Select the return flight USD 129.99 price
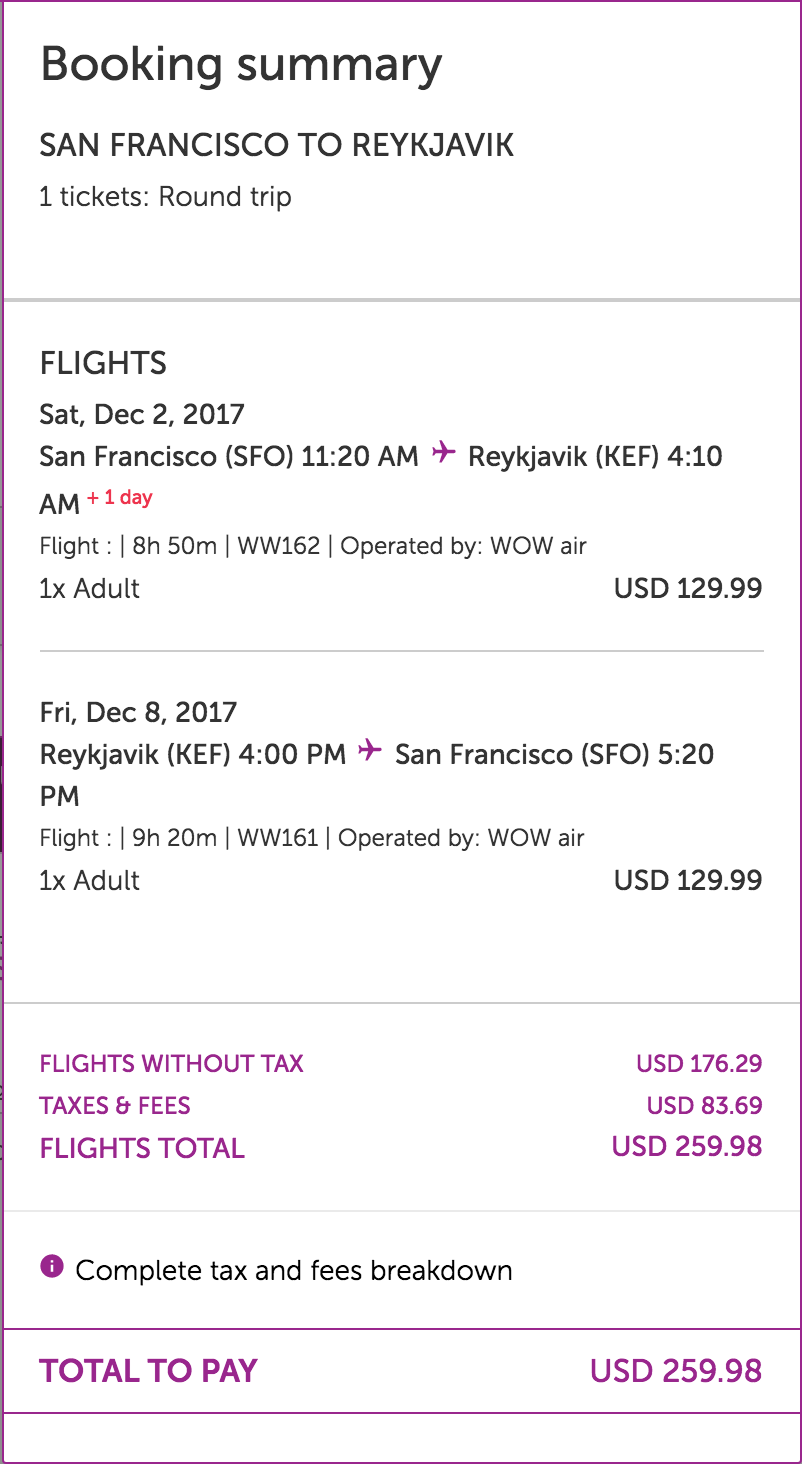This screenshot has width=802, height=1464. (687, 880)
